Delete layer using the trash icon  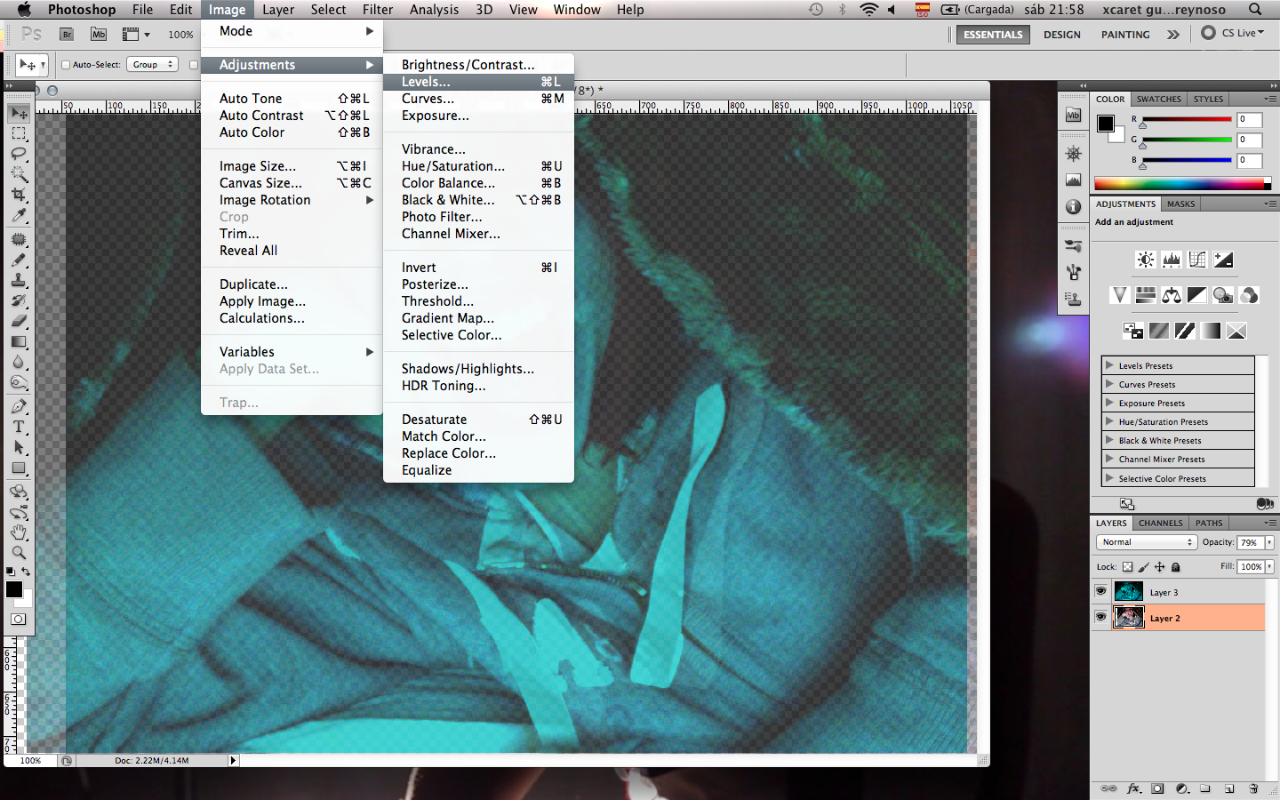[x=1253, y=789]
